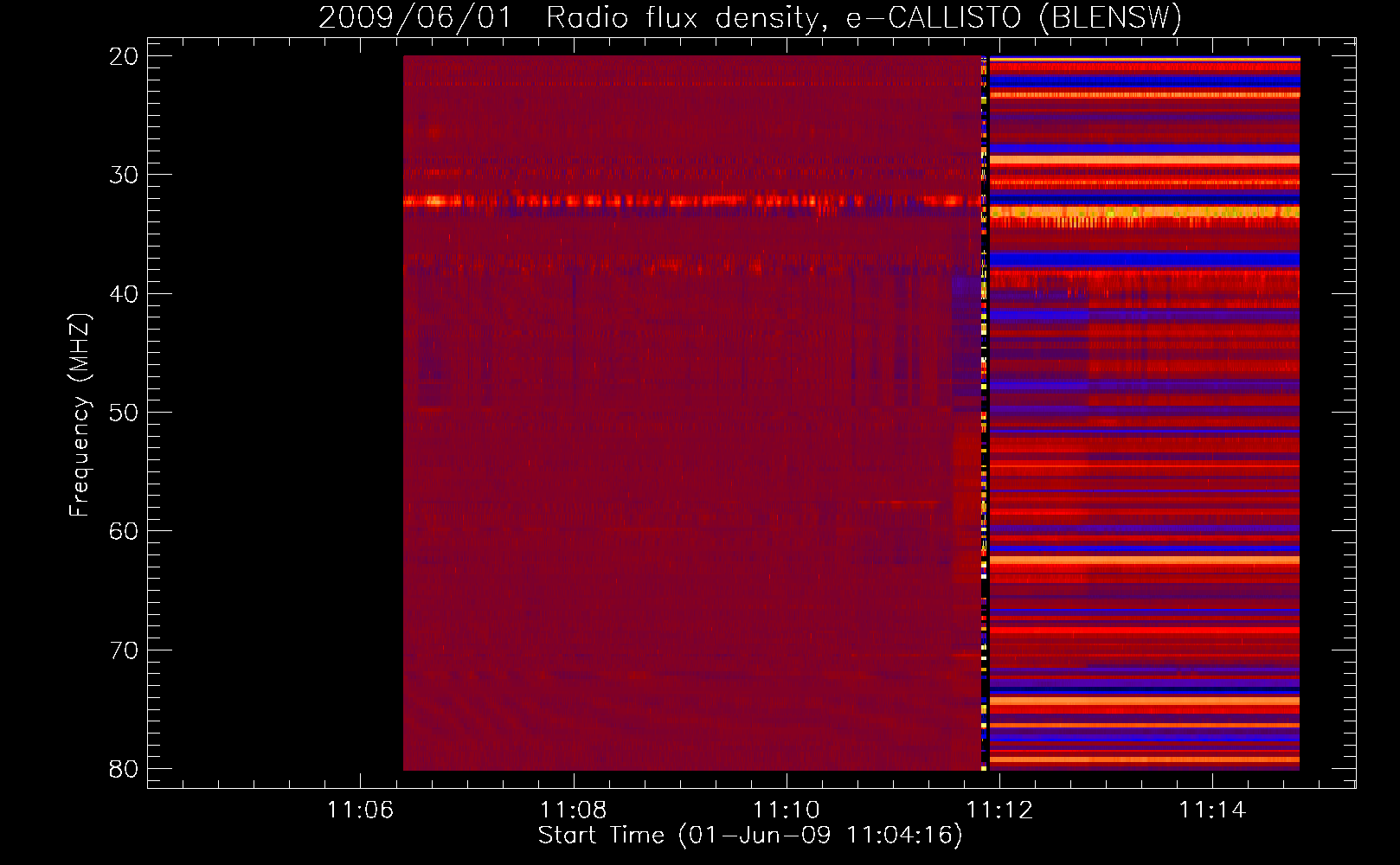Click the bright emission band near 32 MHz
Viewport: 1400px width, 865px height.
point(692,202)
